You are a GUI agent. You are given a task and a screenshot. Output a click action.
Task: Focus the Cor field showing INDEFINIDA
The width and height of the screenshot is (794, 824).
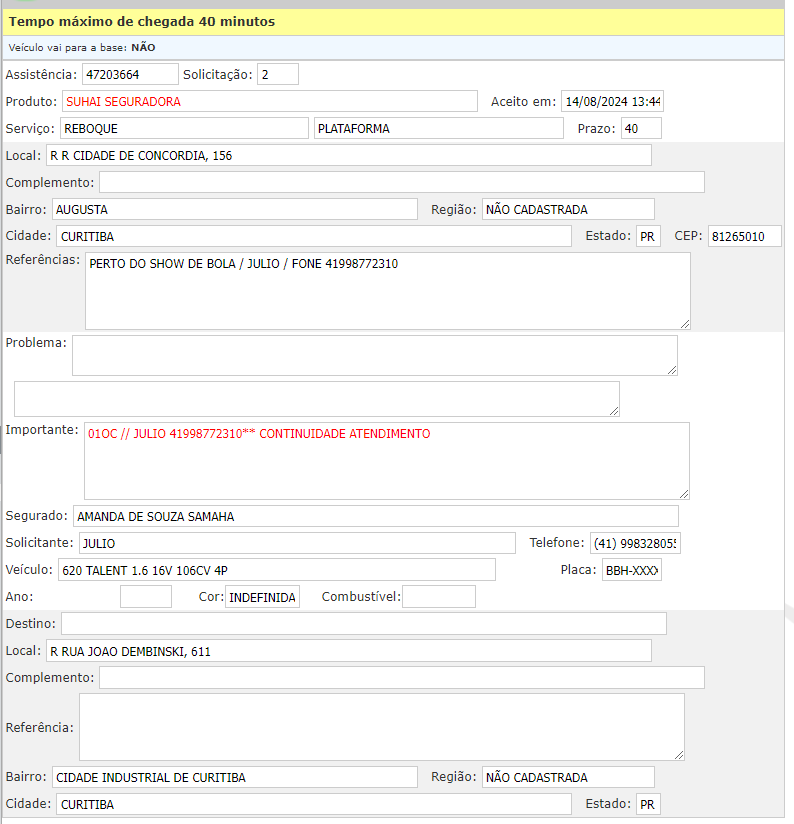(x=262, y=597)
